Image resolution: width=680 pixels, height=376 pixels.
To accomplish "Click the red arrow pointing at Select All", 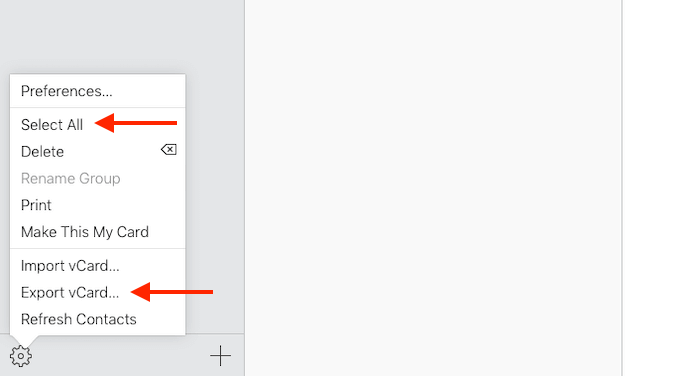I will 136,123.
